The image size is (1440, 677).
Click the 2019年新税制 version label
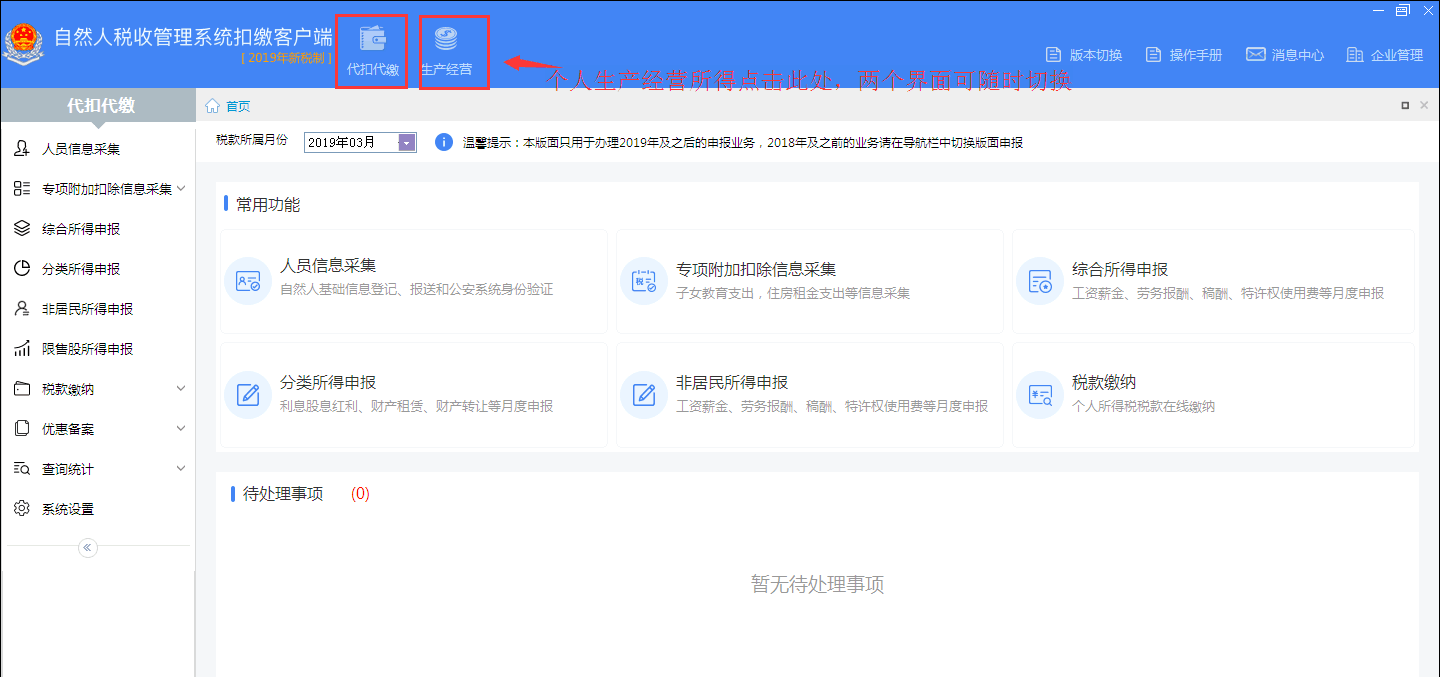tap(286, 58)
